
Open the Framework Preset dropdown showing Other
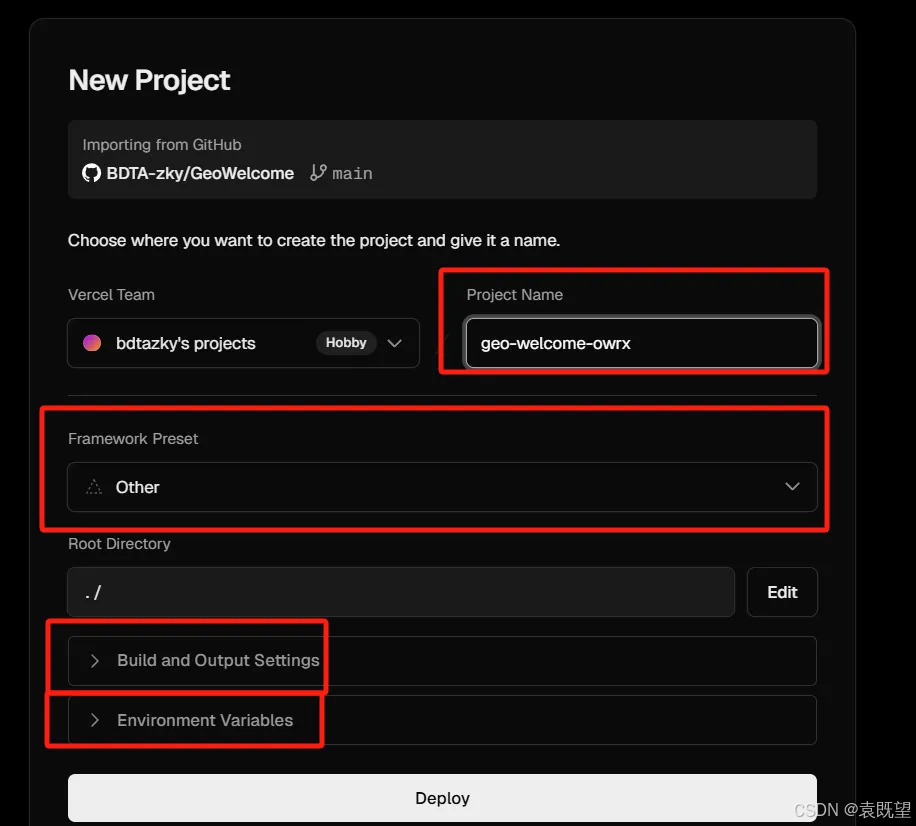pos(442,487)
